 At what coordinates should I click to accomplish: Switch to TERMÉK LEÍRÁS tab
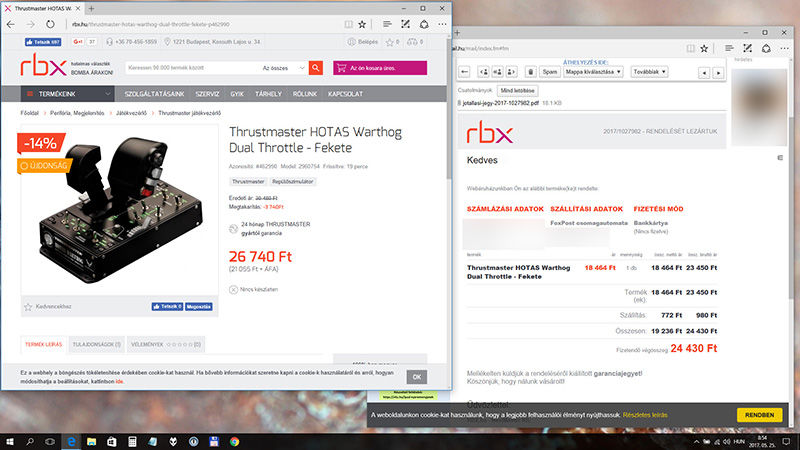click(x=43, y=344)
